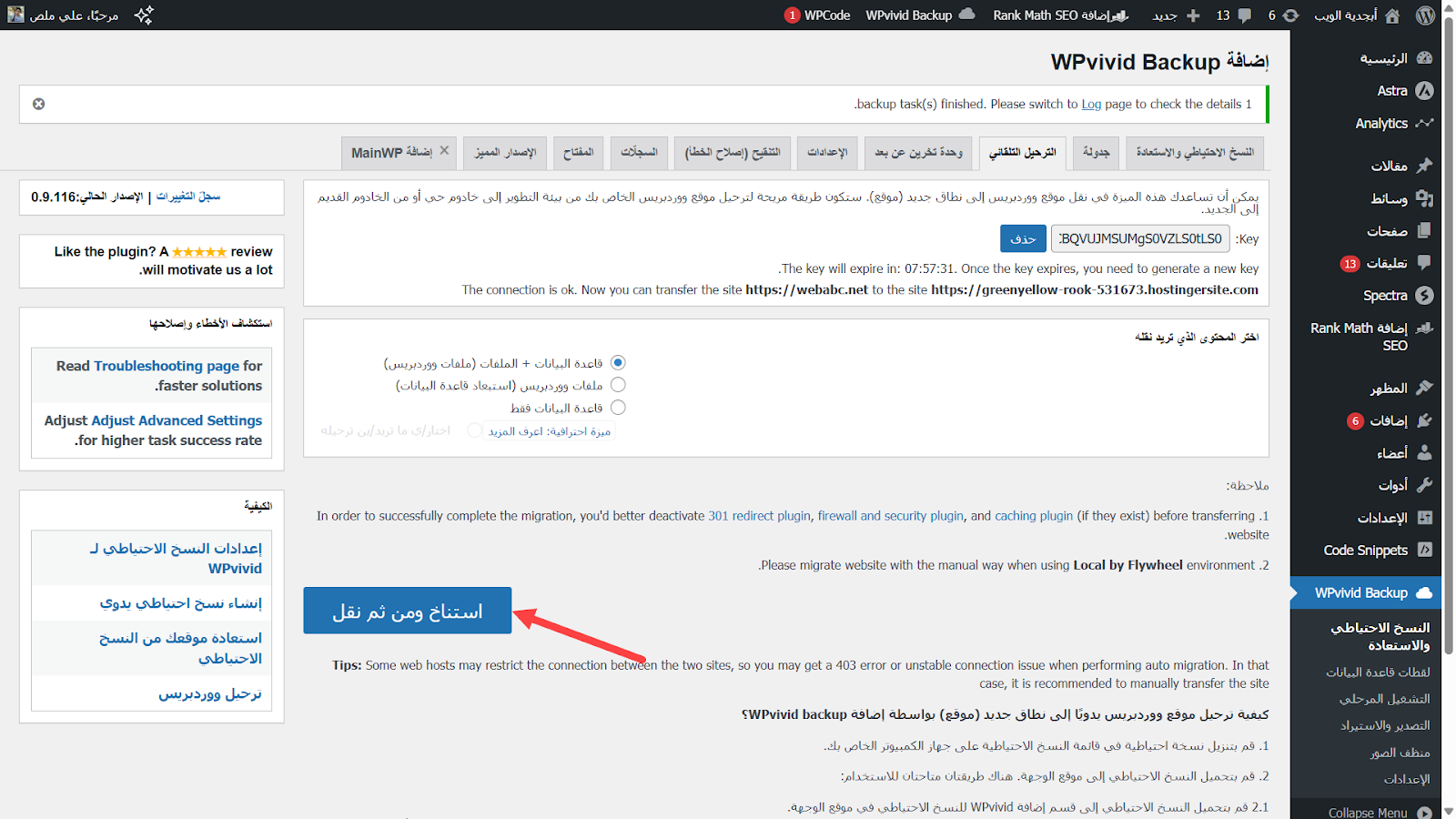Screen dimensions: 1456x819
Task: Dismiss the backup task finished notice
Action: click(x=38, y=104)
